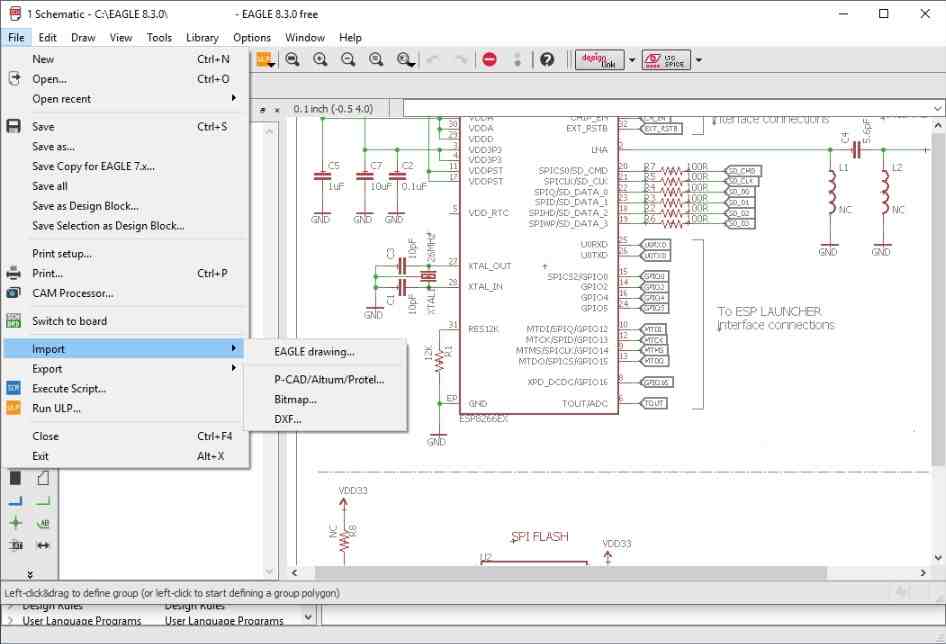Select Save Copy for EAGLE 7.x...
Screen dimensions: 946x644
click(125, 166)
